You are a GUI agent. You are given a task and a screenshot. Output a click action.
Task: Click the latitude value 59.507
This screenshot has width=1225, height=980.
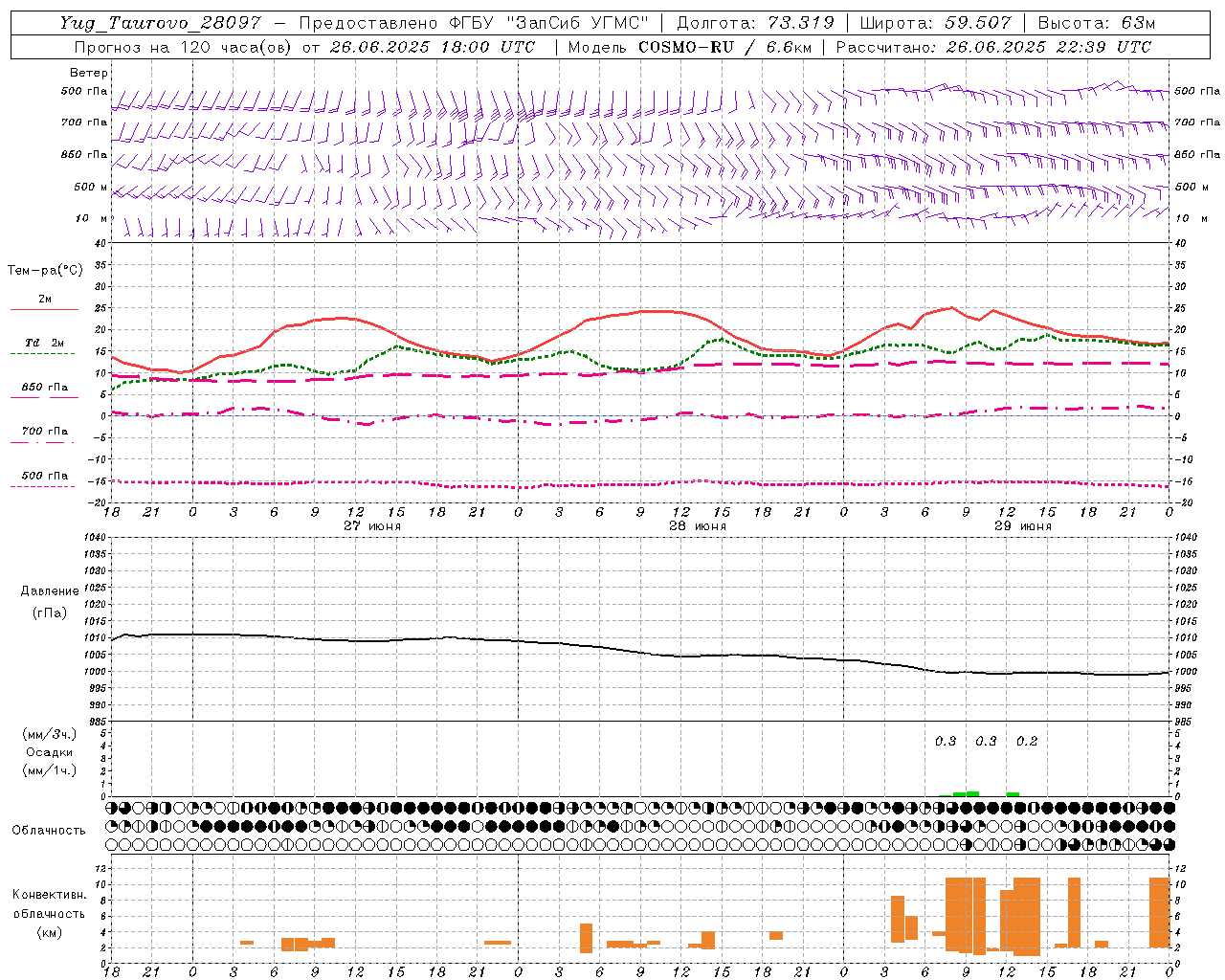978,23
